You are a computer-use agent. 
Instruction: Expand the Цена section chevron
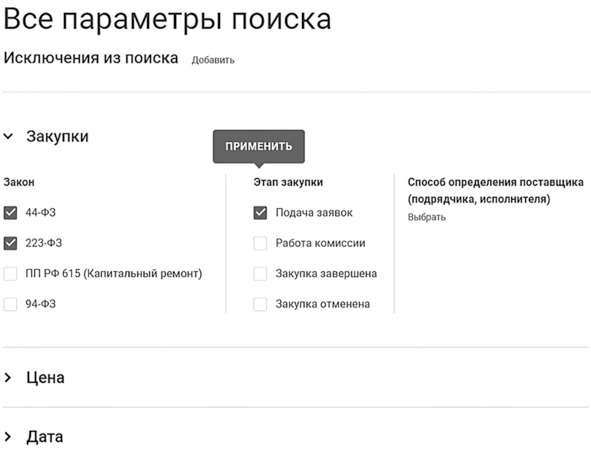tap(8, 377)
